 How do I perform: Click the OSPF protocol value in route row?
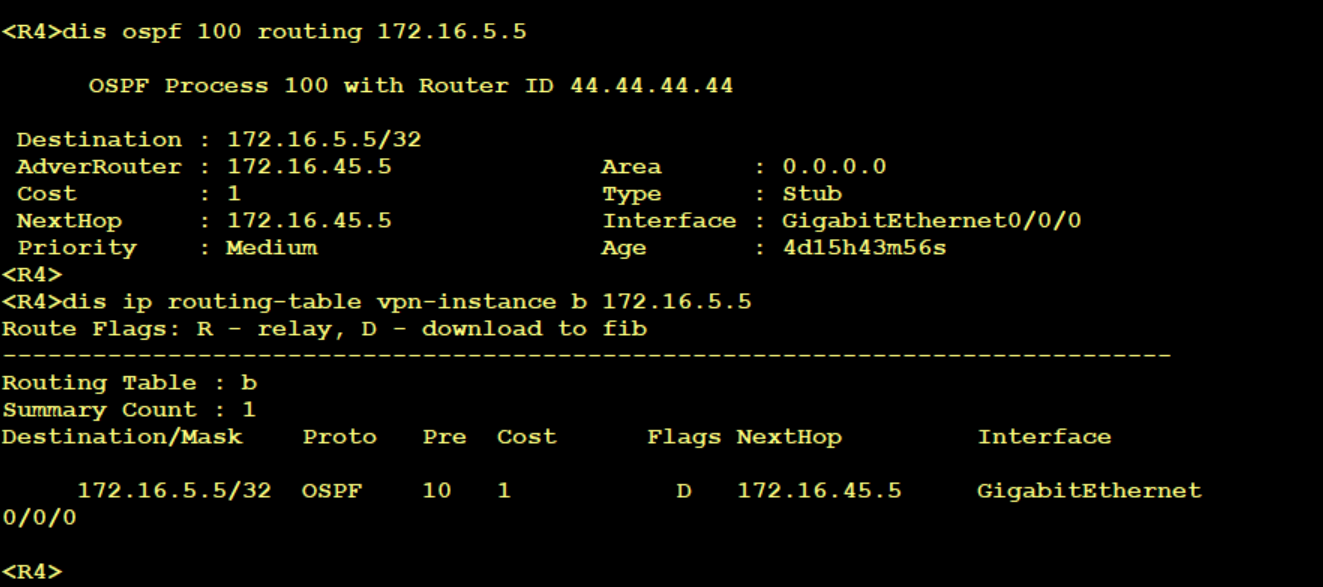tap(332, 491)
